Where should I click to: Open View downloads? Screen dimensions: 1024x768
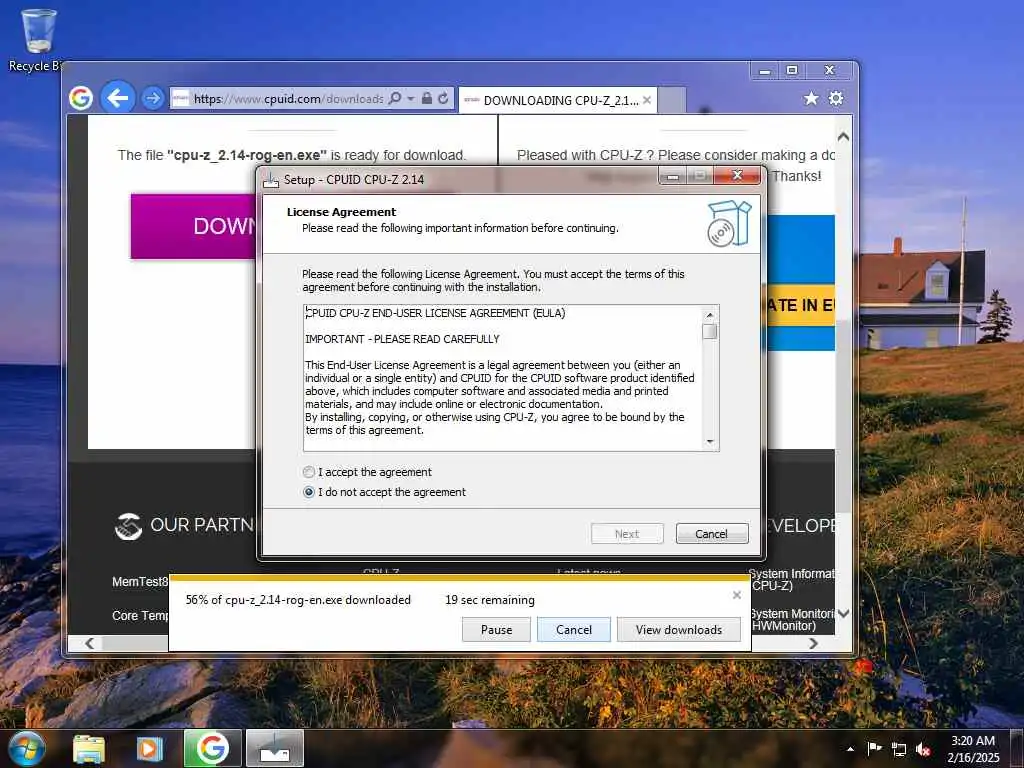(x=679, y=630)
